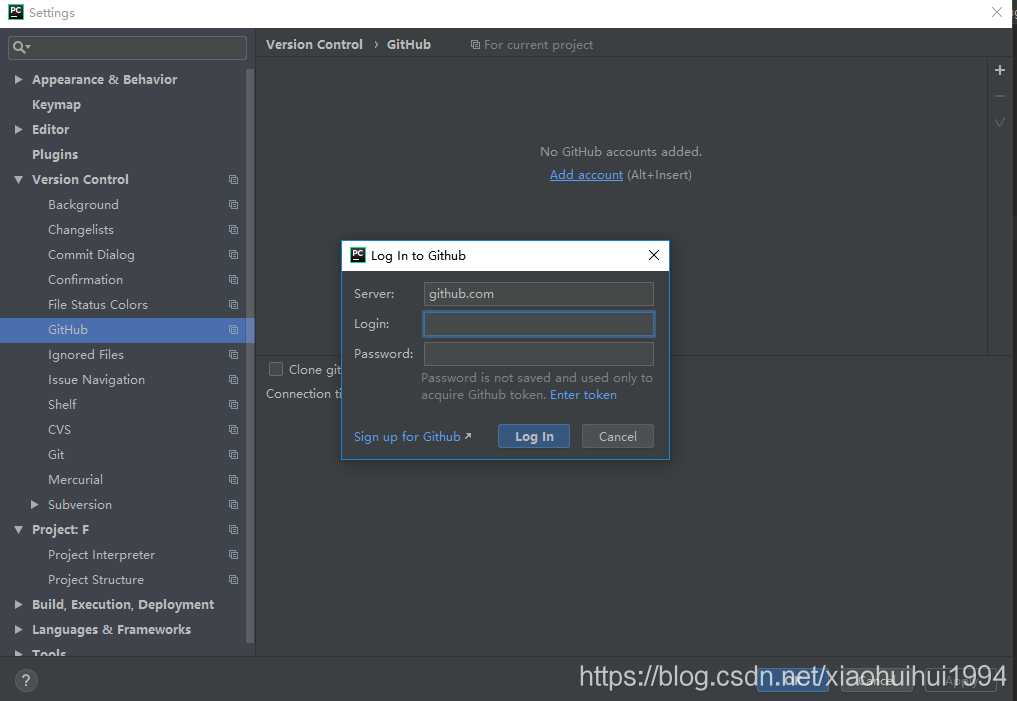
Task: Expand Languages & Frameworks section
Action: (19, 630)
